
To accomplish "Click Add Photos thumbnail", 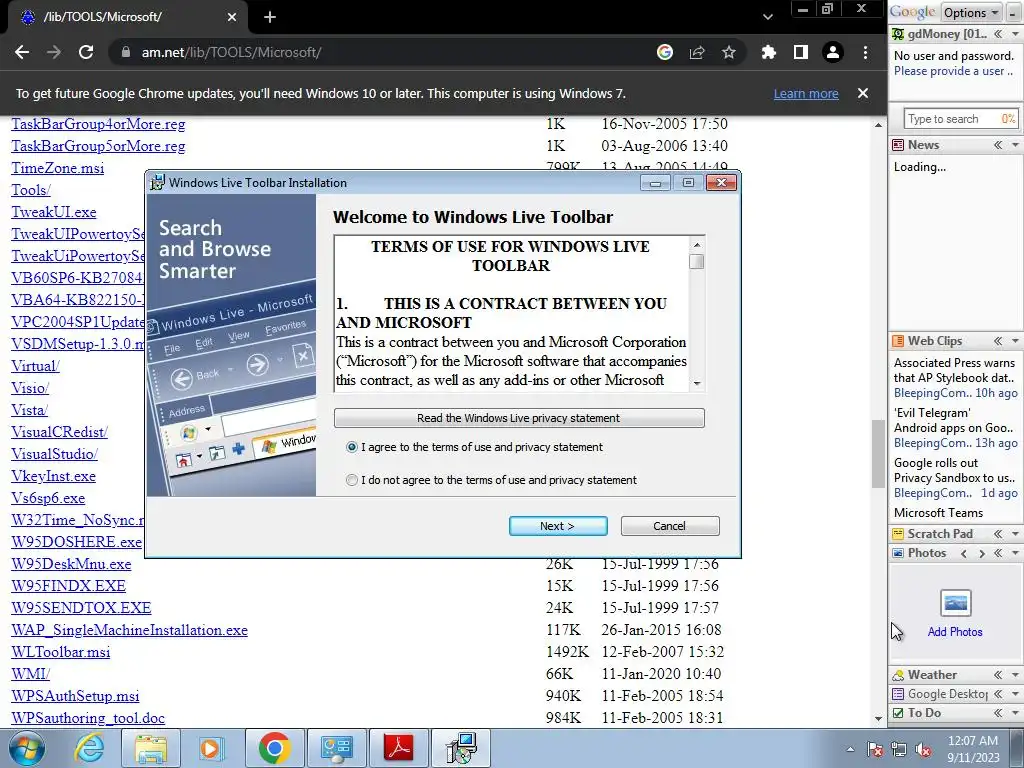I will click(955, 603).
